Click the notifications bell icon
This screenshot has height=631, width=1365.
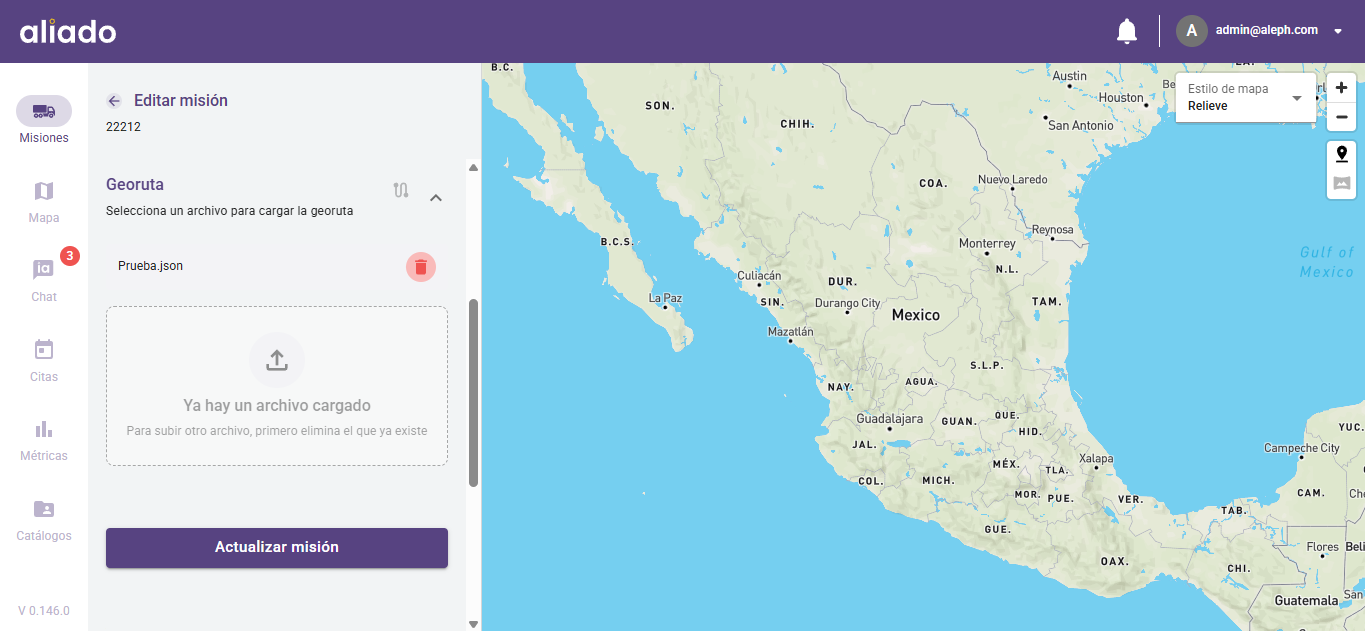(x=1127, y=31)
